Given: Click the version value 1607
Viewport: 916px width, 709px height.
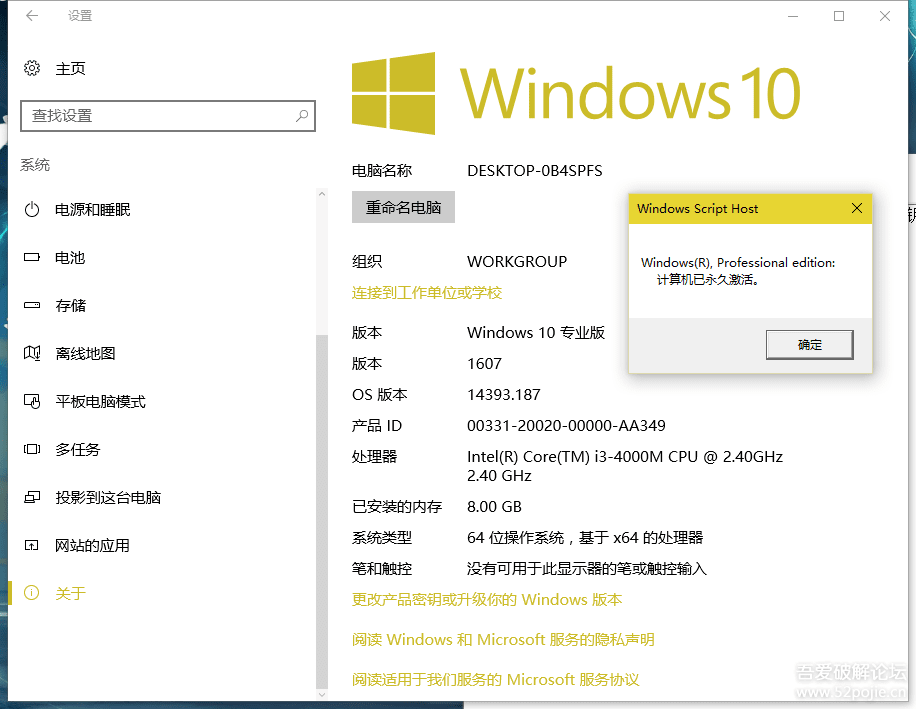Looking at the screenshot, I should [484, 363].
